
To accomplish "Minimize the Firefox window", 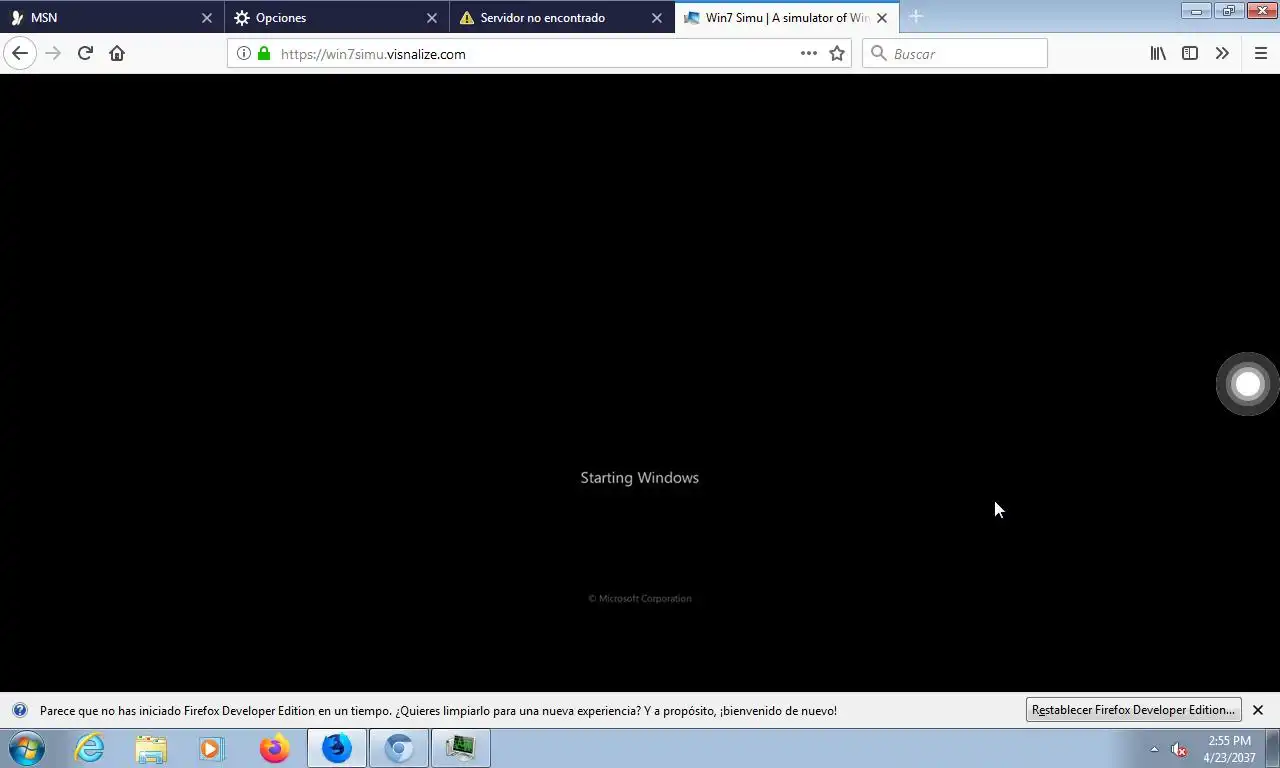I will pos(1196,11).
